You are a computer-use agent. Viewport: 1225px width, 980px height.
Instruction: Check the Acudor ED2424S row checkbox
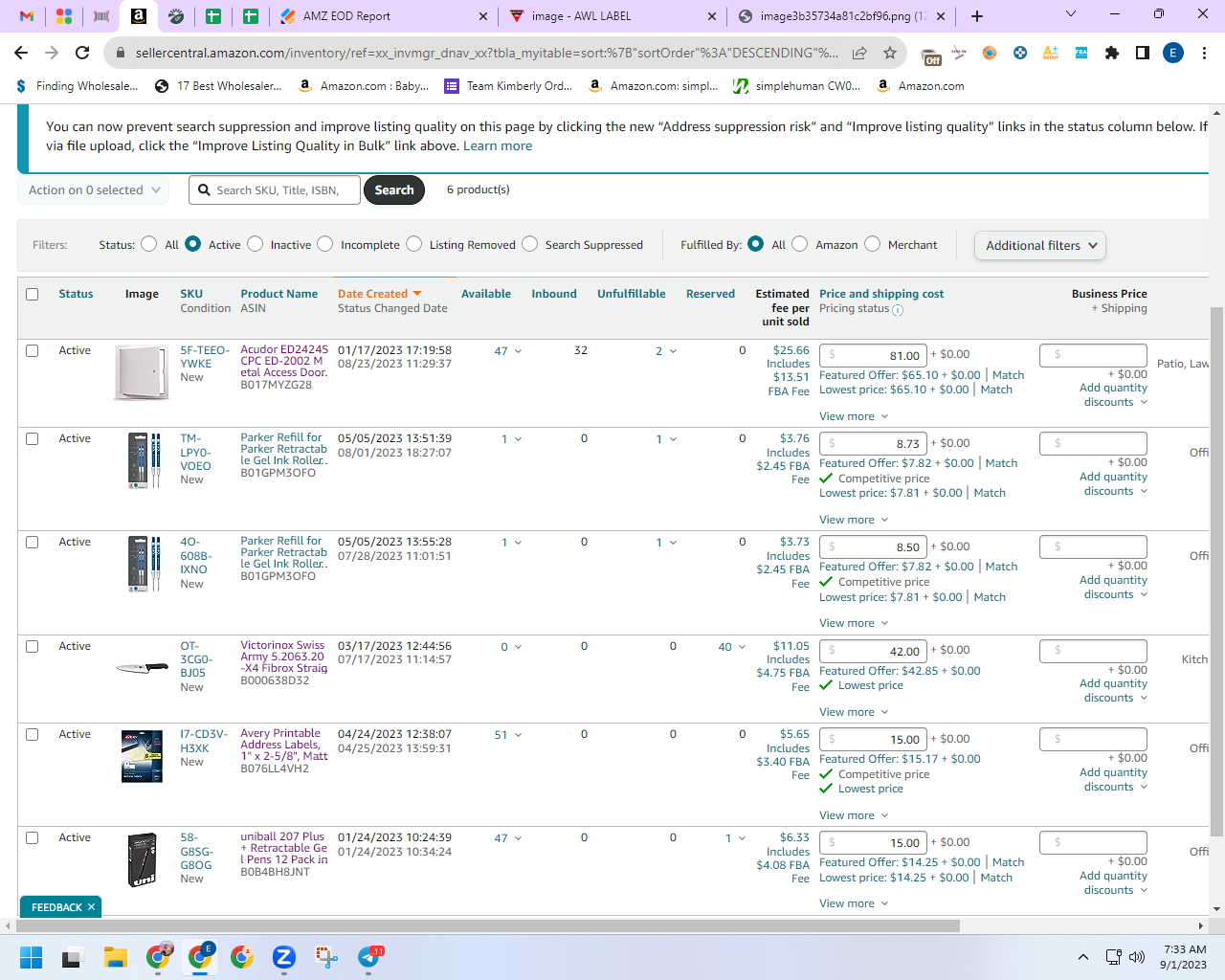click(x=32, y=351)
